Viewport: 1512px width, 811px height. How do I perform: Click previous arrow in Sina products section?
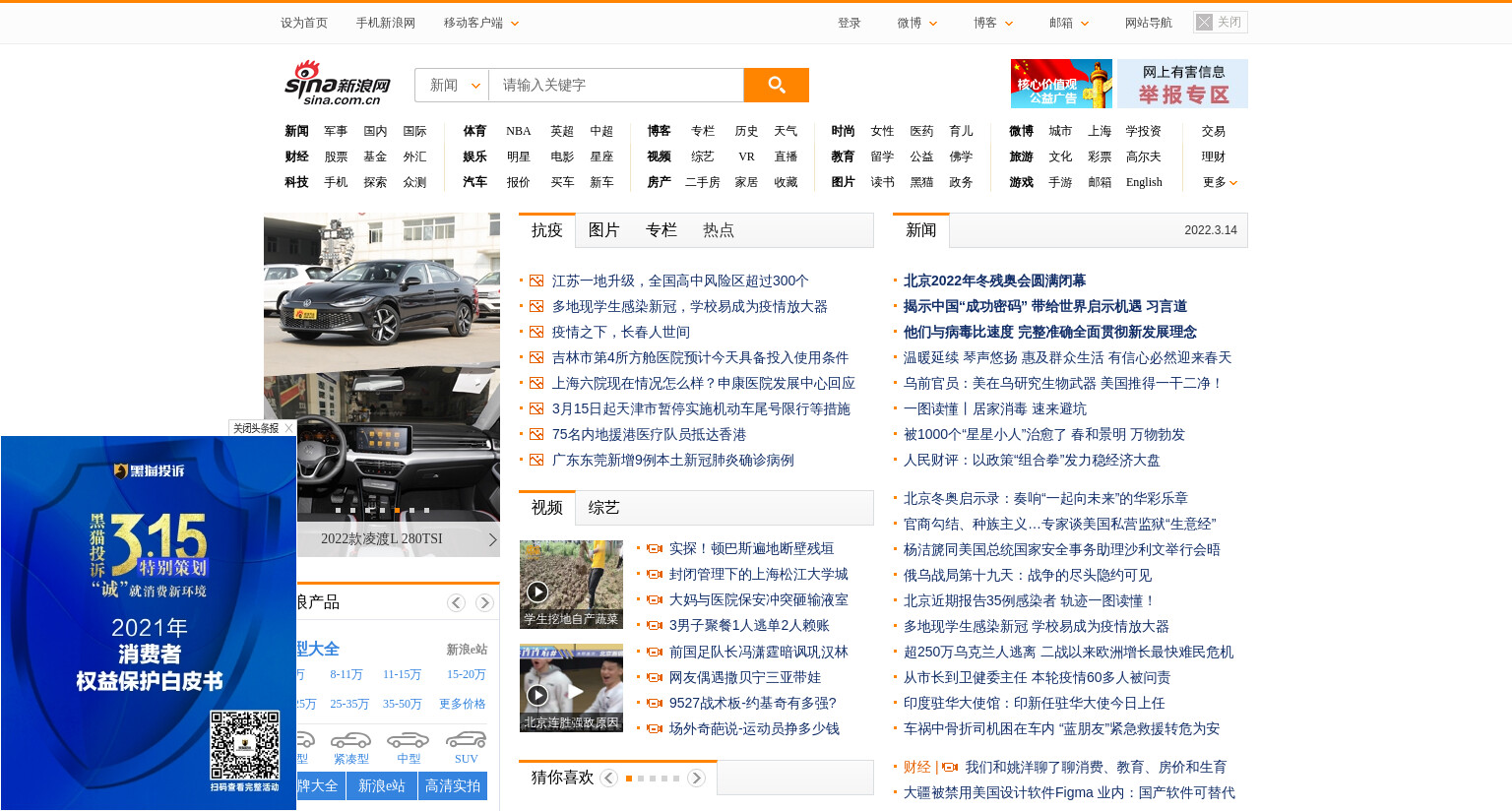[456, 602]
